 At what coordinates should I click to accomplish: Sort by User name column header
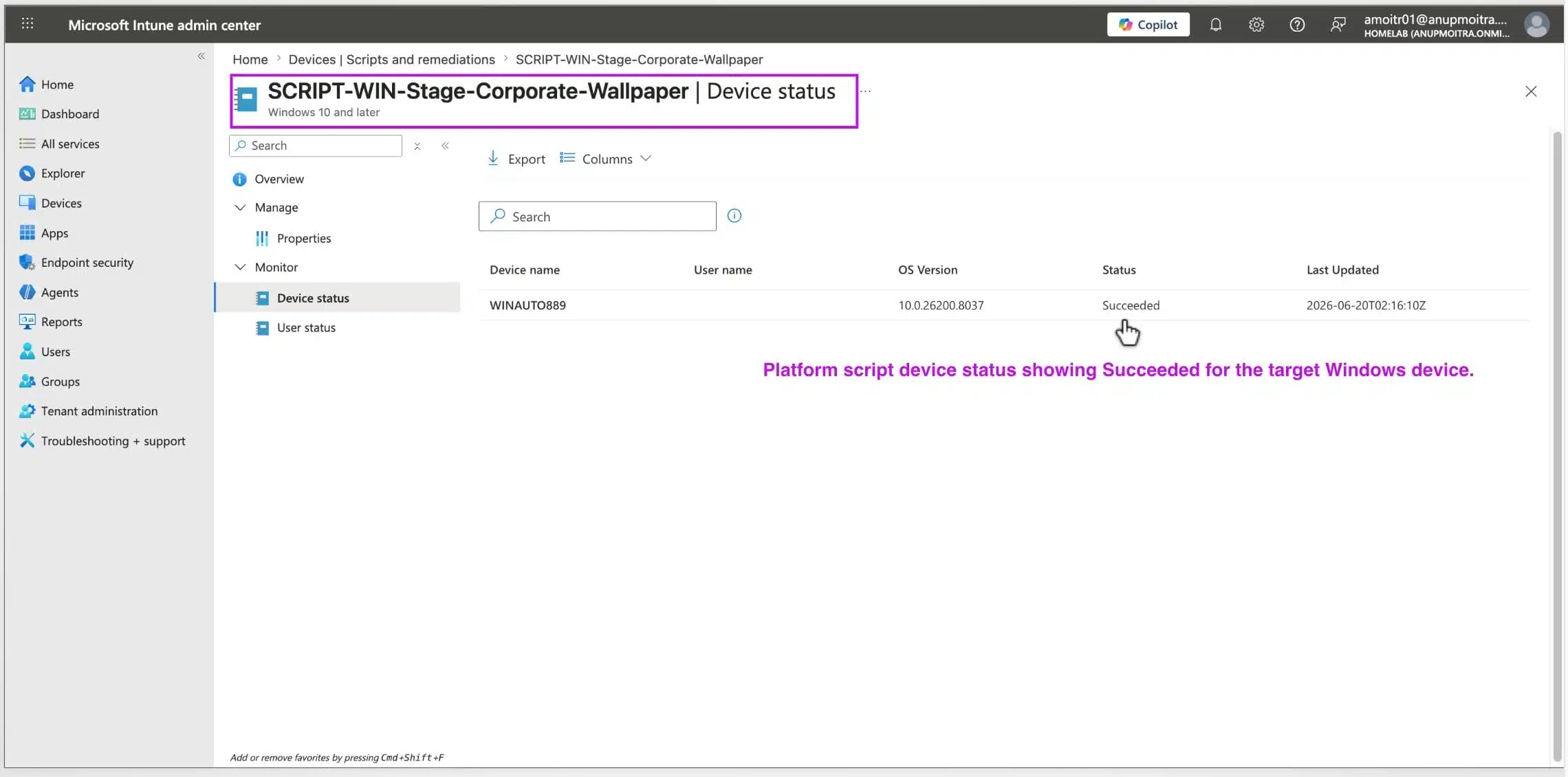pyautogui.click(x=723, y=270)
